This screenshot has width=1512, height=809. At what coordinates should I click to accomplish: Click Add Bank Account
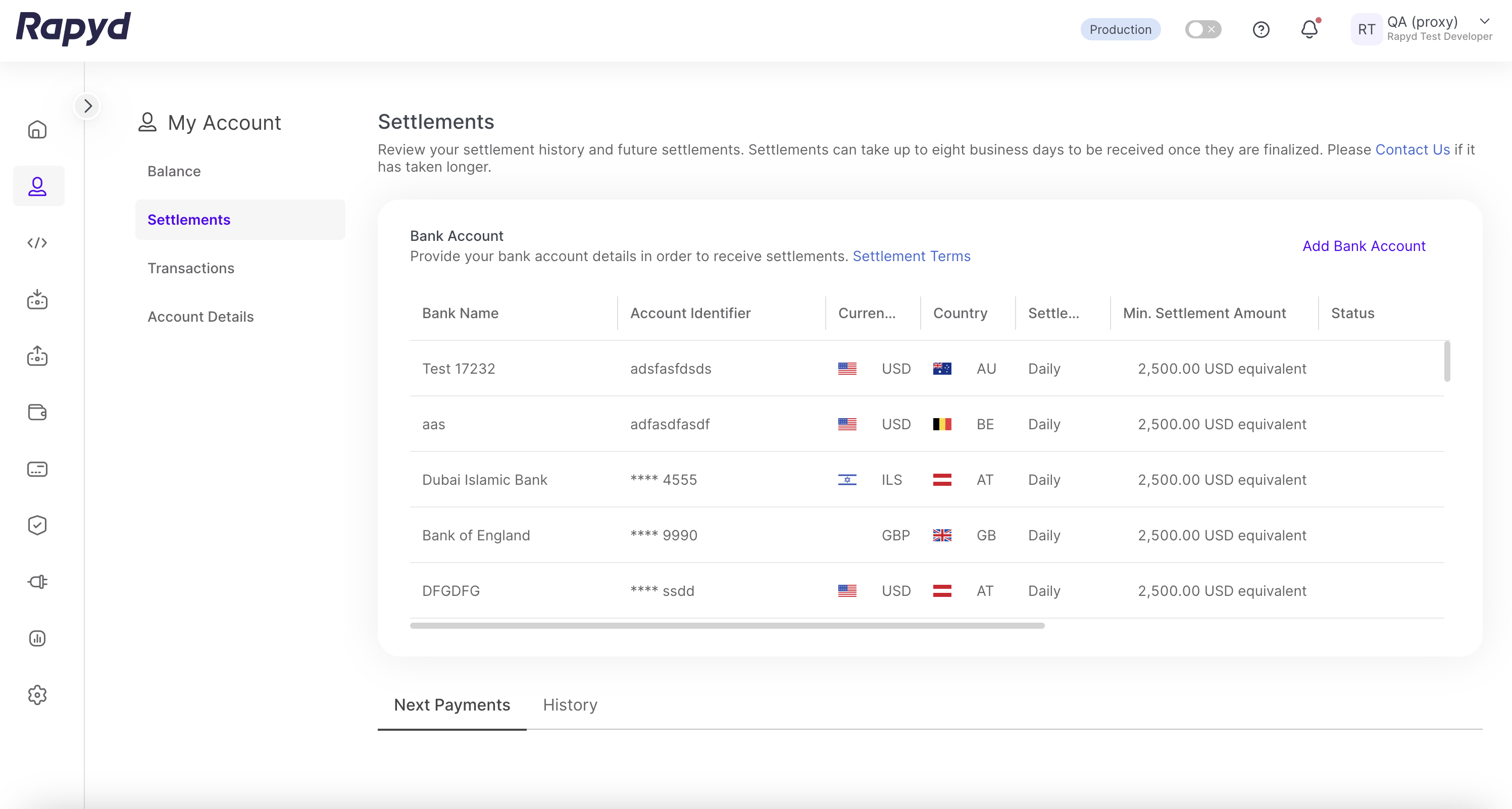(x=1364, y=246)
